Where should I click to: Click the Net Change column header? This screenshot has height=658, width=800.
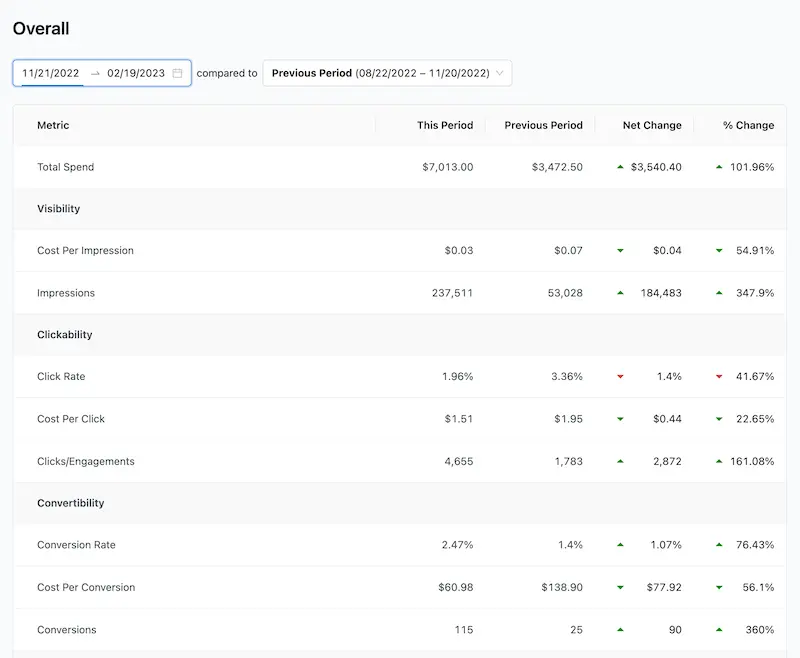[x=652, y=125]
